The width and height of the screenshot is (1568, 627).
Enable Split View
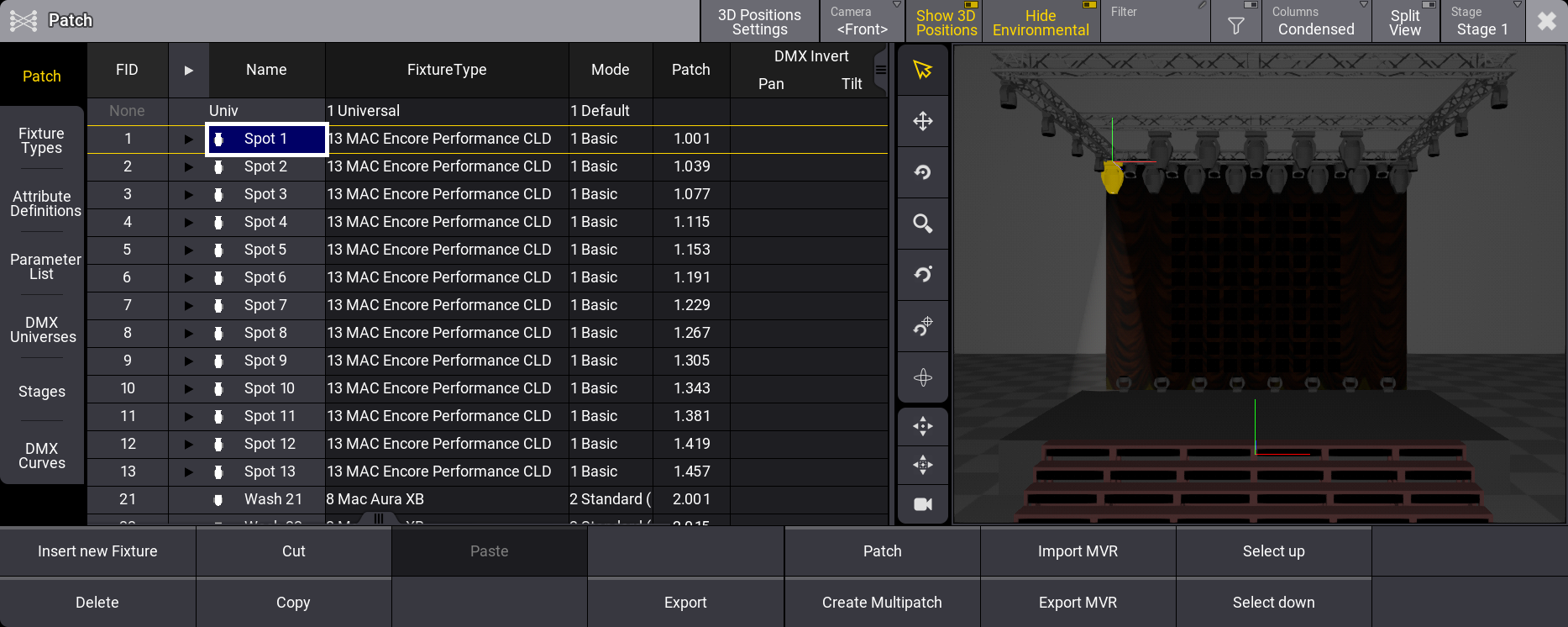[x=1405, y=22]
